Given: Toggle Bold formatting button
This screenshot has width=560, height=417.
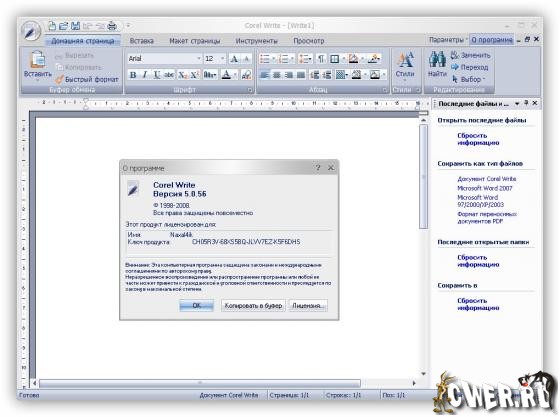Looking at the screenshot, I should pos(133,75).
